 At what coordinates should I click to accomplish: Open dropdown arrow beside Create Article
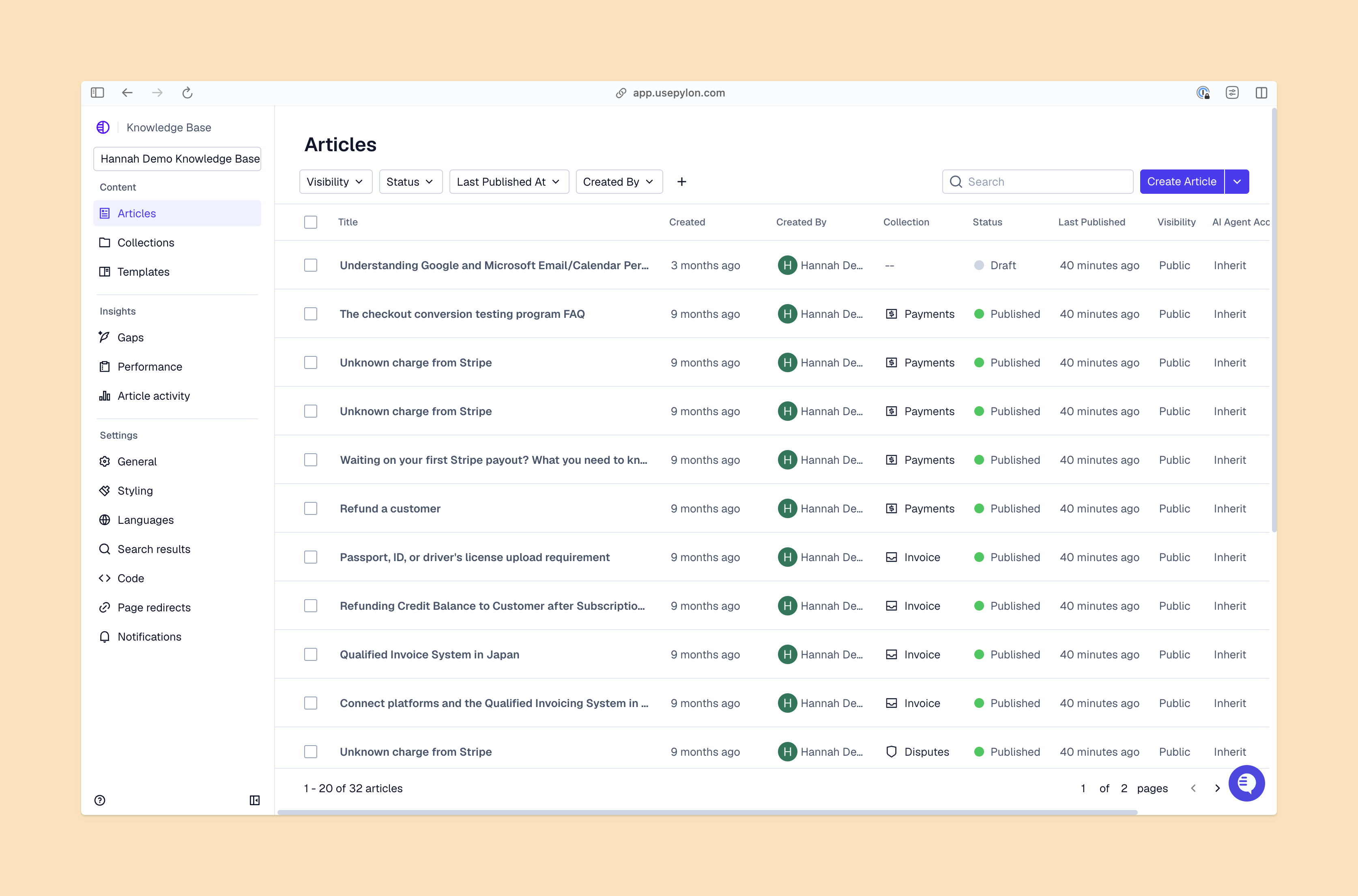click(1237, 182)
